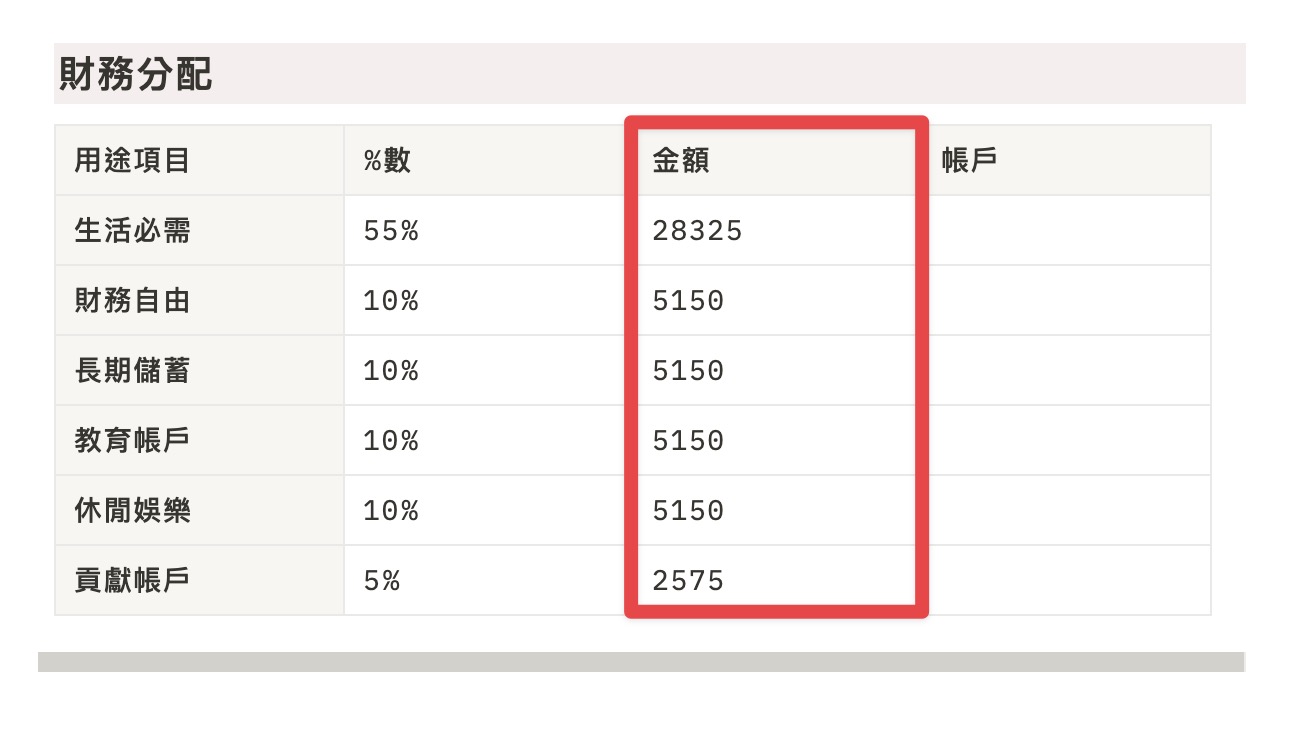Image resolution: width=1296 pixels, height=740 pixels.
Task: Select the 財務自由 row label
Action: [199, 300]
